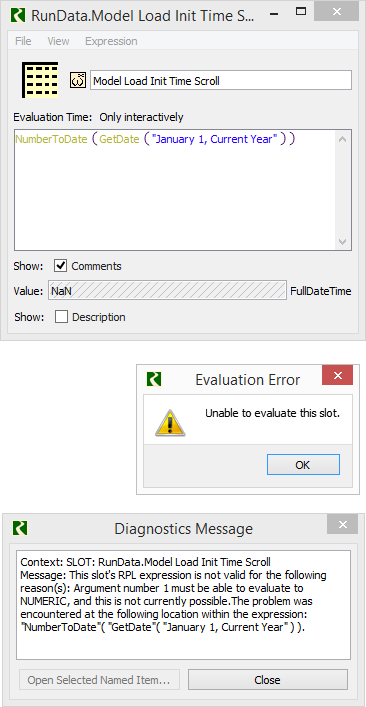366x707 pixels.
Task: Enable the Show Description checkbox
Action: 61,317
